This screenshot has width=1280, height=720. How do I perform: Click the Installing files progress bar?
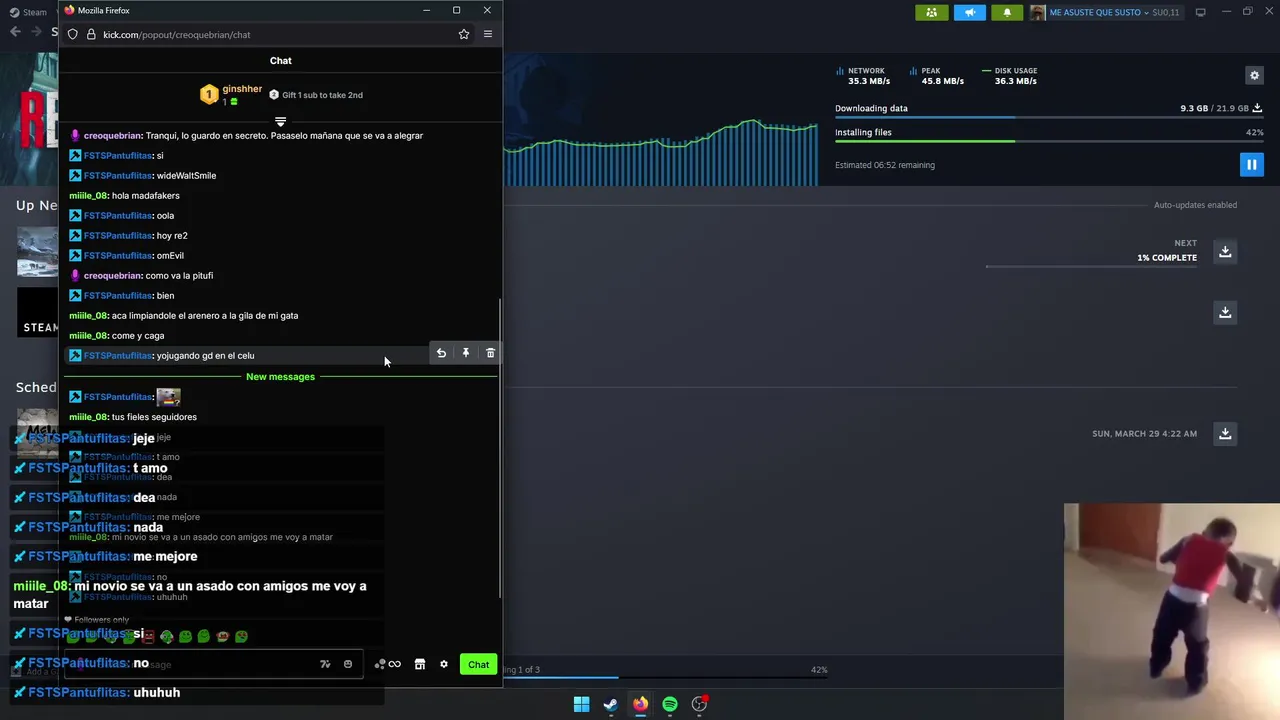click(1049, 141)
